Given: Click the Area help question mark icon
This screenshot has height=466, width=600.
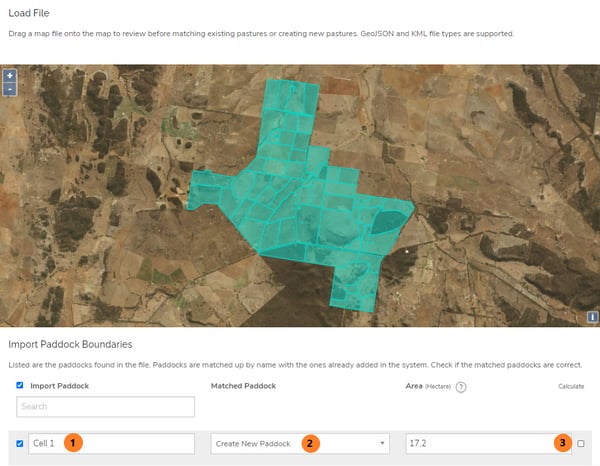Looking at the screenshot, I should (462, 386).
